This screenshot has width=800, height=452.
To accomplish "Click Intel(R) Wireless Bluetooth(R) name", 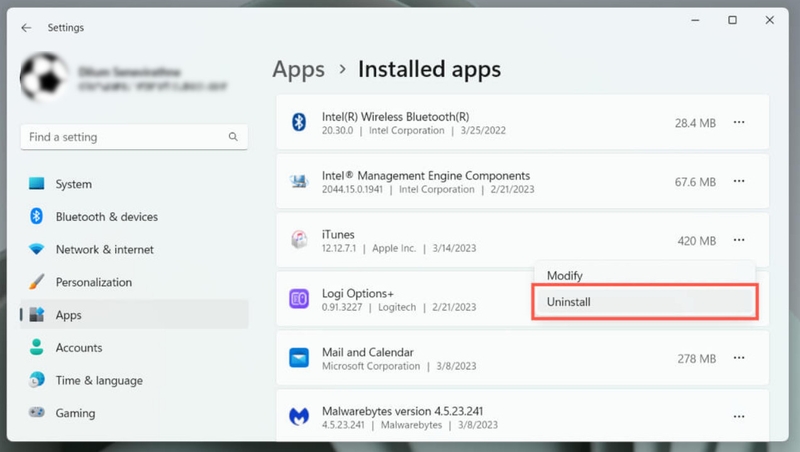I will 395,117.
